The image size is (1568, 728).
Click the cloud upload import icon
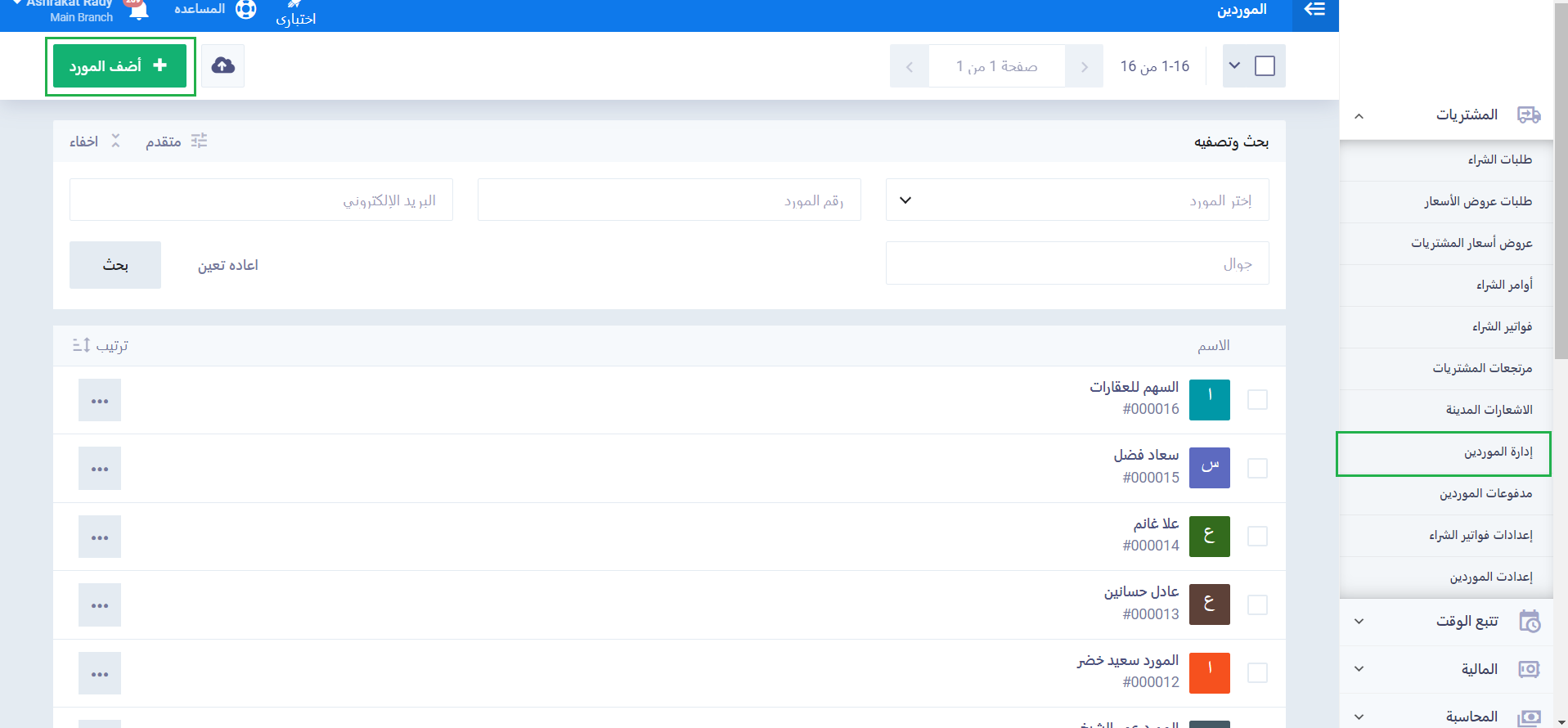coord(222,65)
